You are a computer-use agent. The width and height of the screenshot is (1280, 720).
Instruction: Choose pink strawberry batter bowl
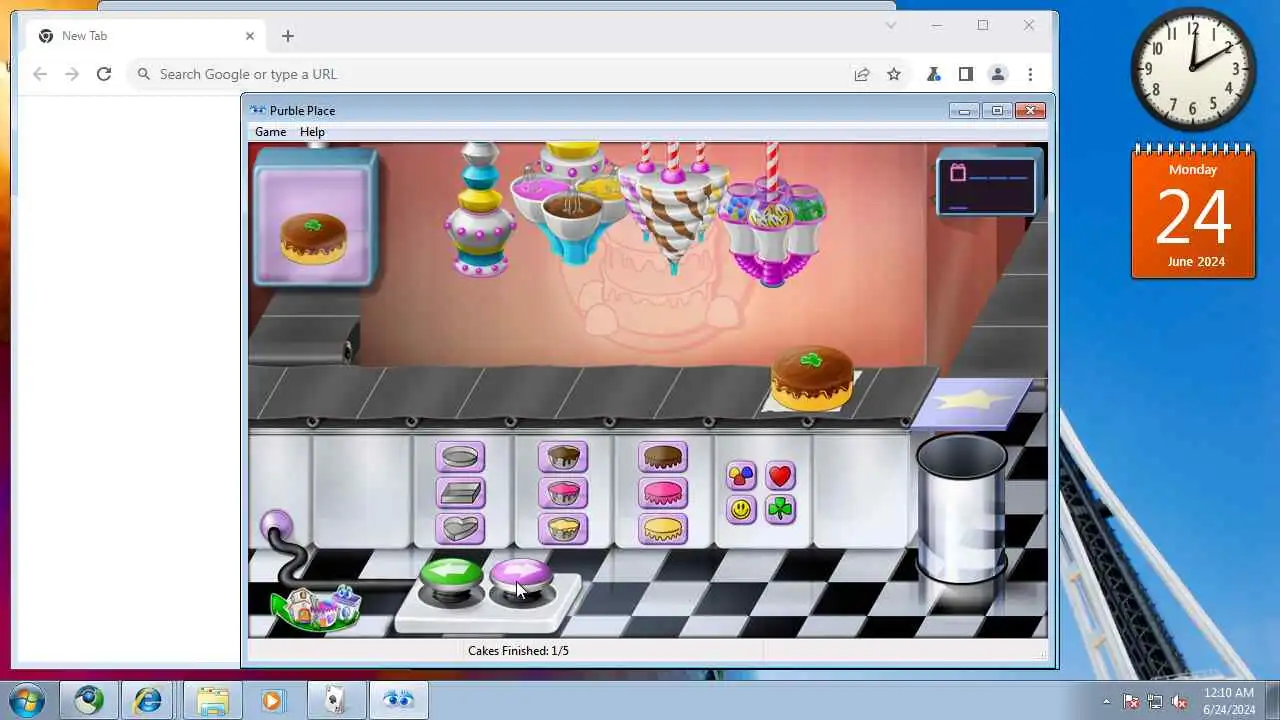point(563,493)
